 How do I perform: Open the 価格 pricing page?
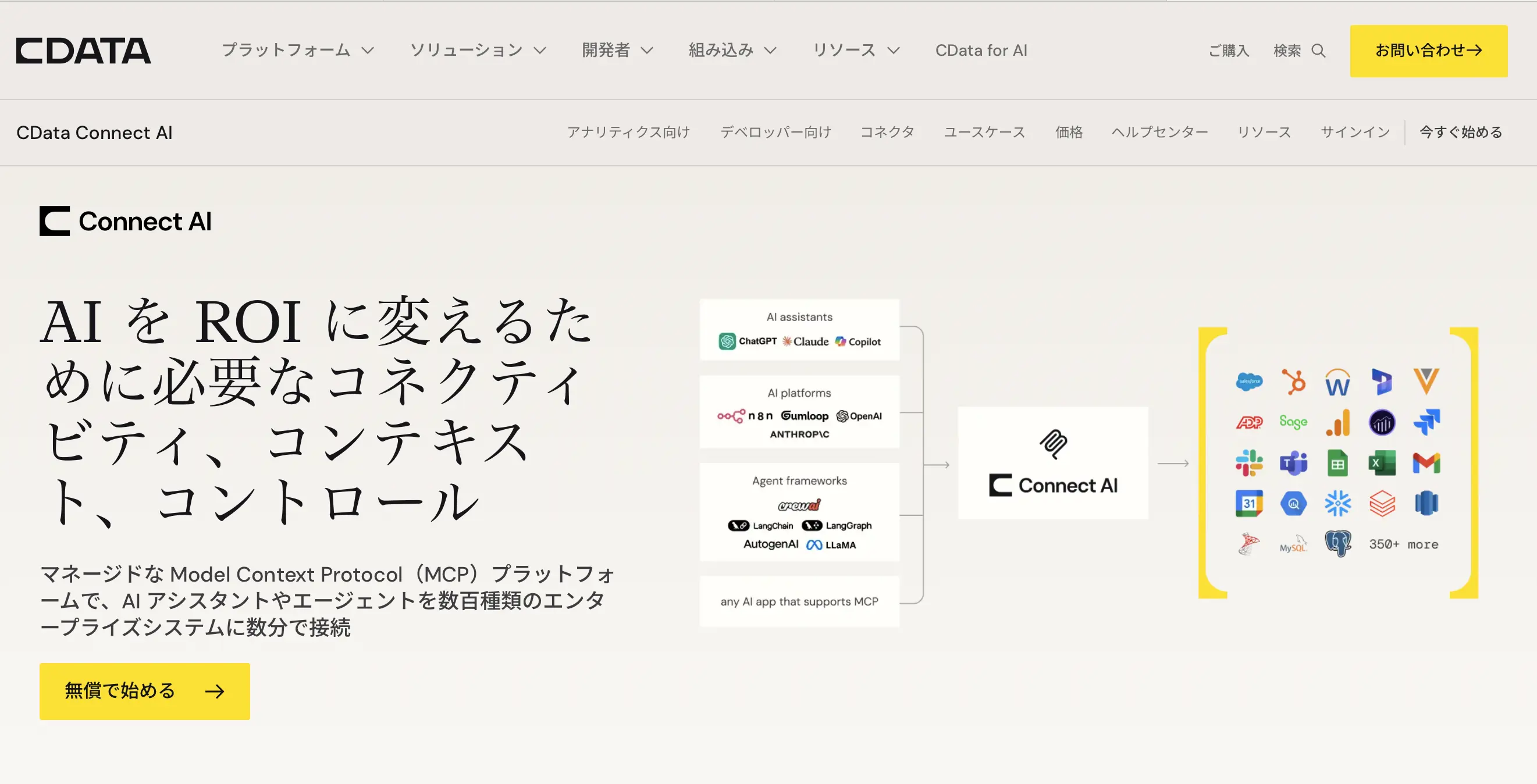[1069, 133]
